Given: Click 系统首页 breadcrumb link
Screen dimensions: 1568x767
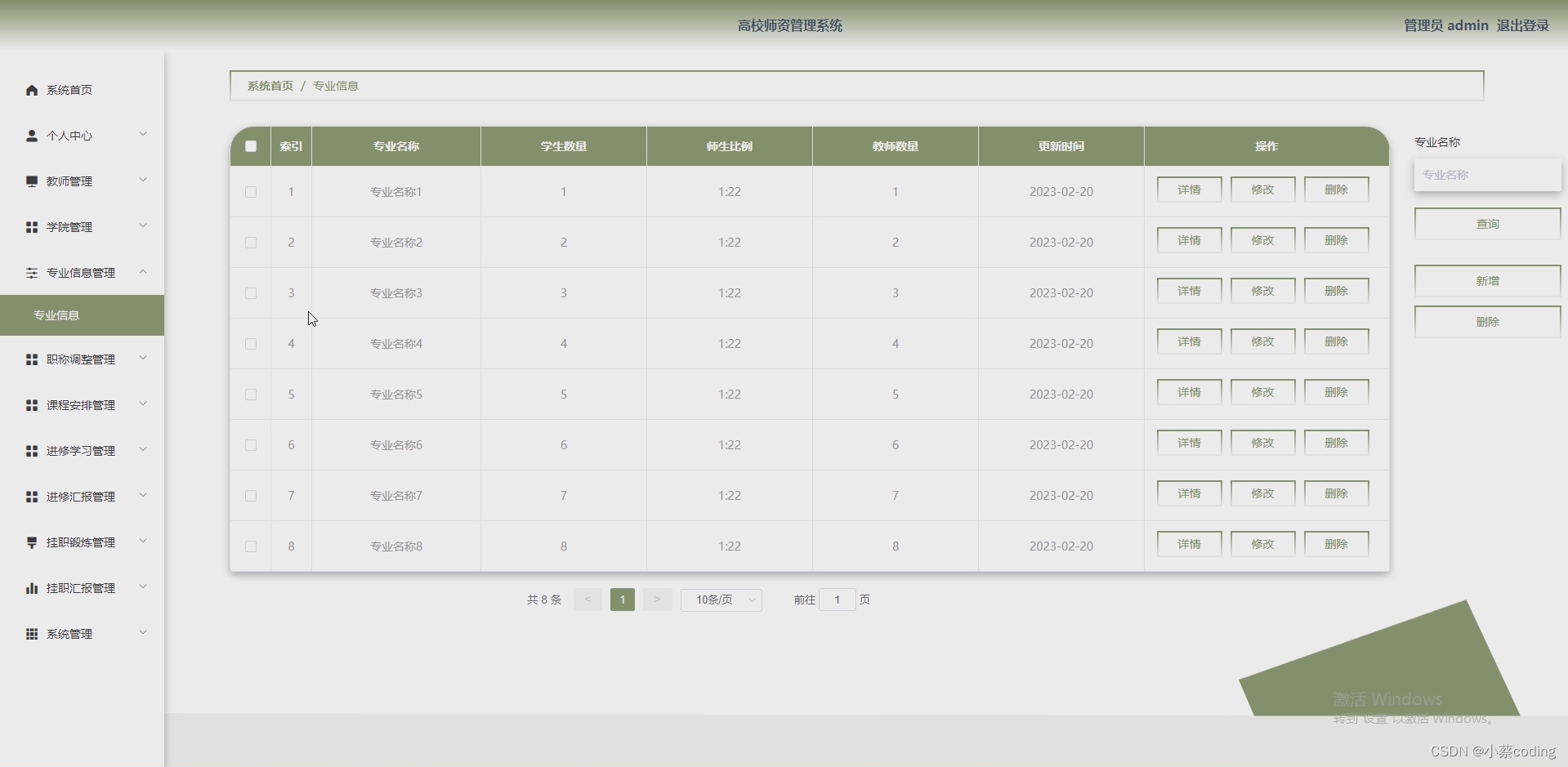Looking at the screenshot, I should coord(270,86).
